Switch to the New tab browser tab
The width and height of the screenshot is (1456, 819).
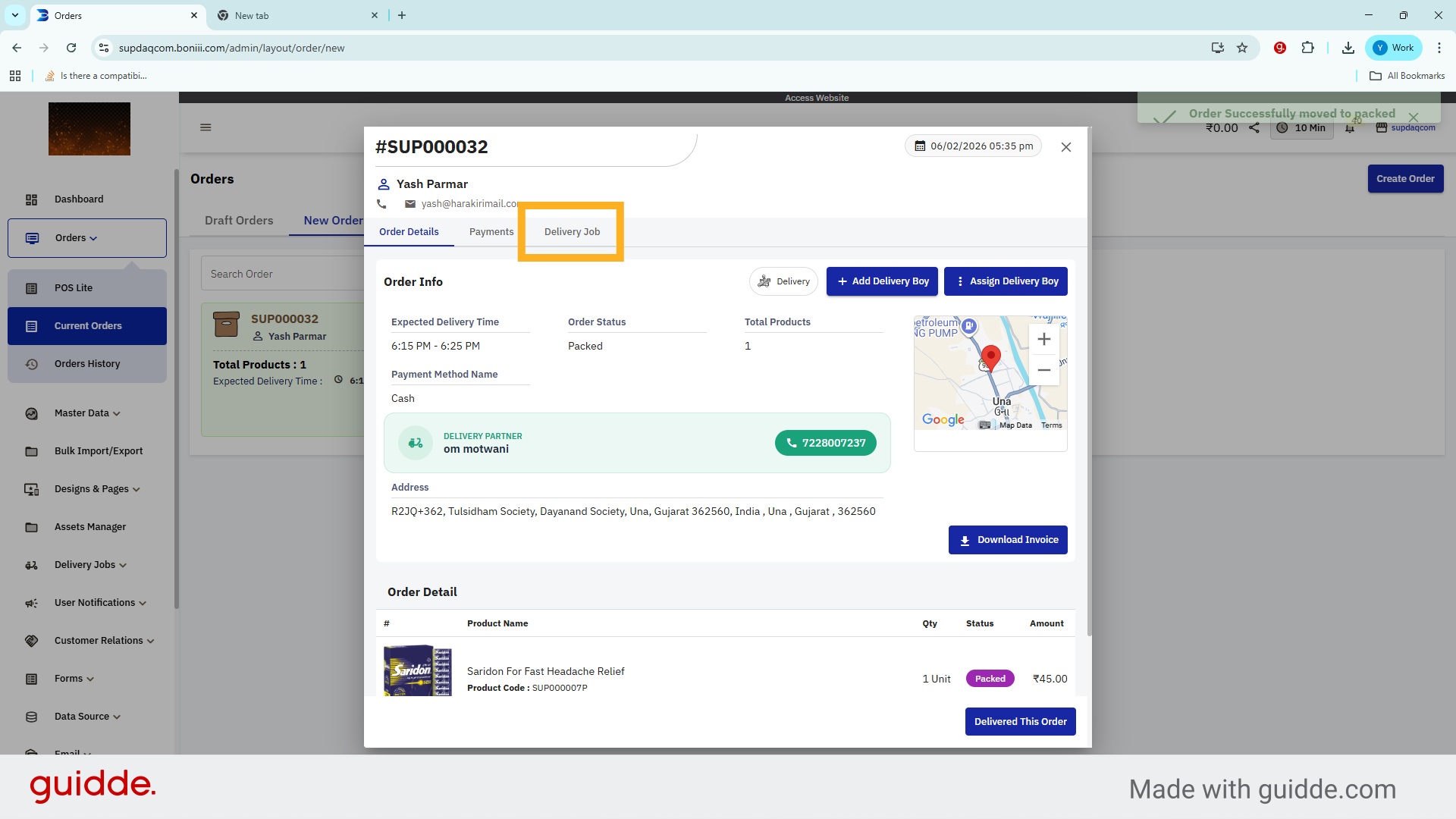(296, 15)
